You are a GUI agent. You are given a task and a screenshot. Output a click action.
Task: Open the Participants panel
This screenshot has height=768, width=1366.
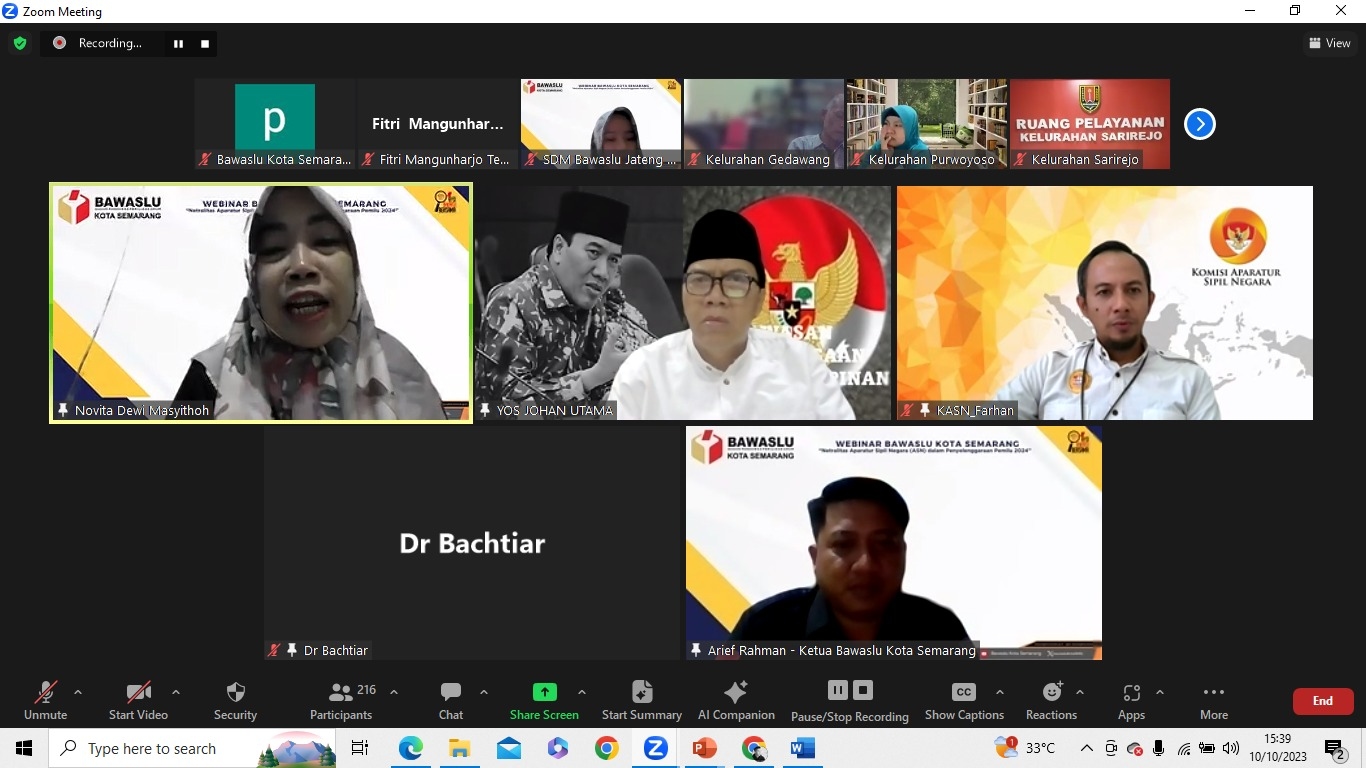point(341,700)
